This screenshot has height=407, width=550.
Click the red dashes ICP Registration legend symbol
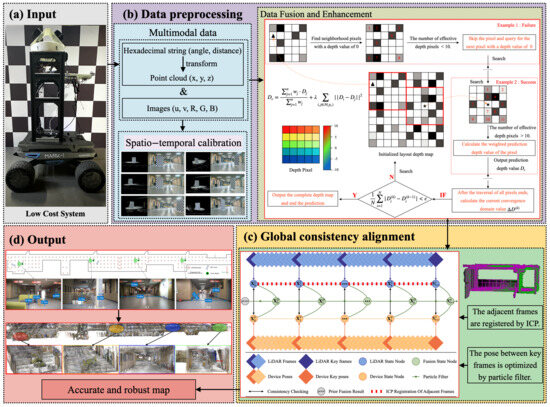click(376, 391)
